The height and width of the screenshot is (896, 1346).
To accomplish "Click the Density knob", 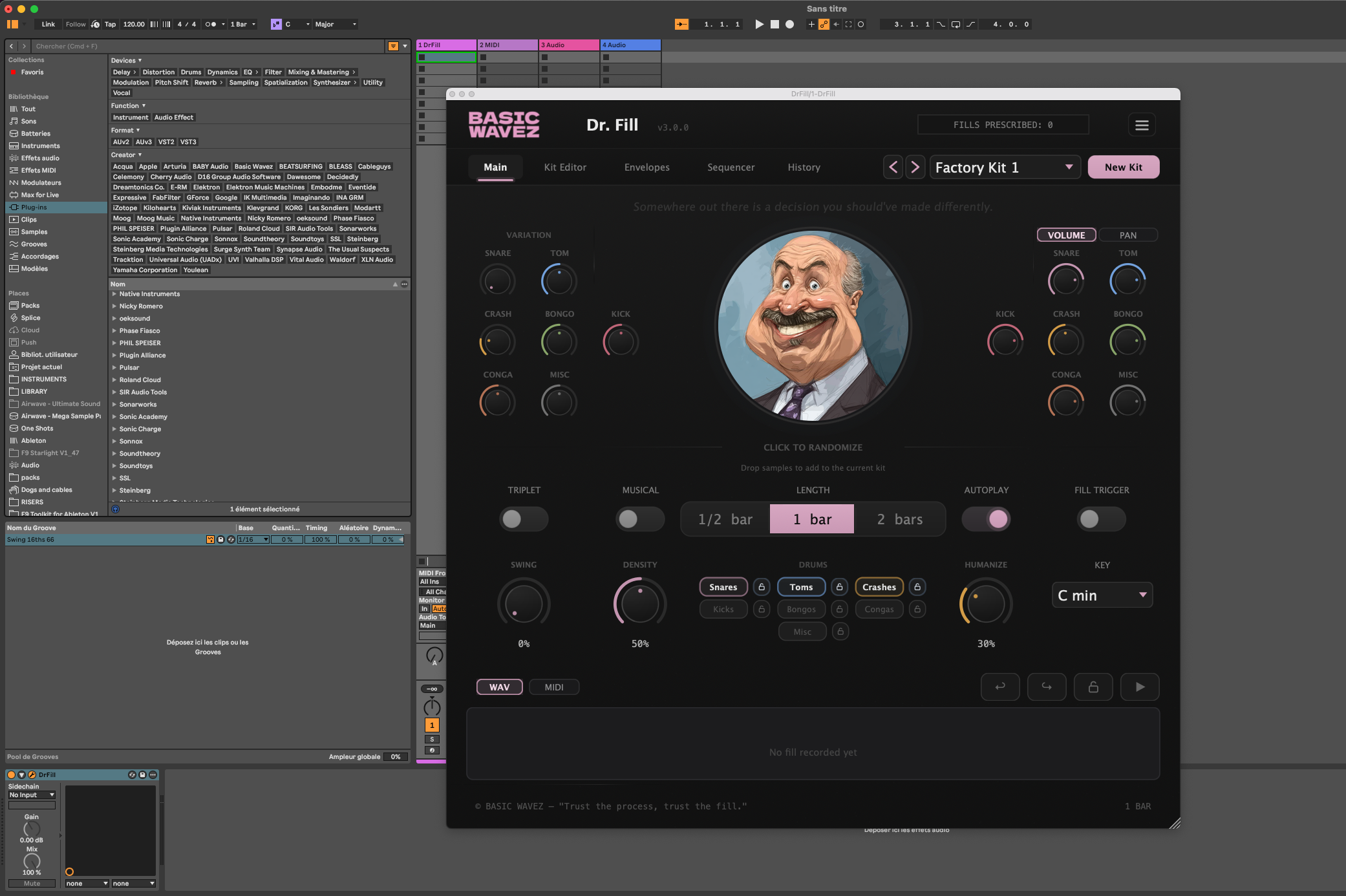I will pyautogui.click(x=640, y=604).
